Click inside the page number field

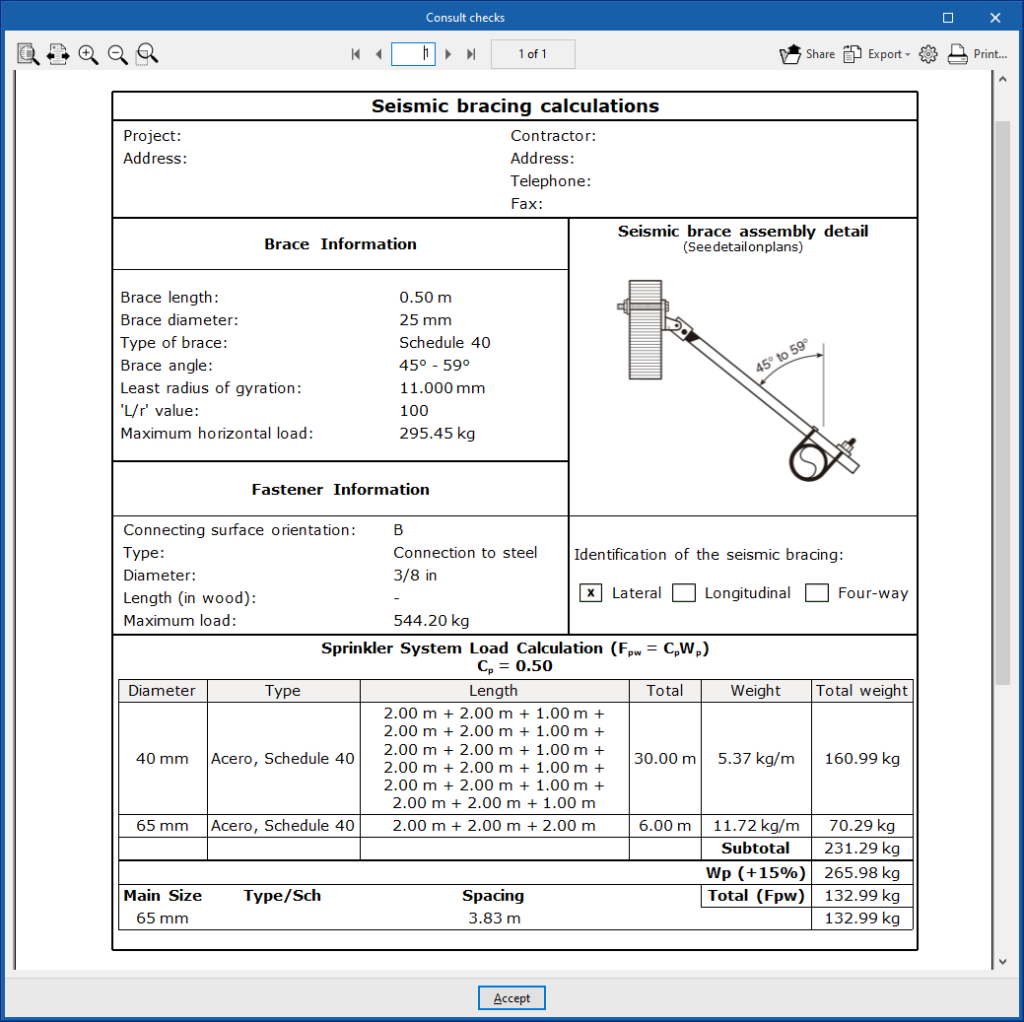coord(413,54)
